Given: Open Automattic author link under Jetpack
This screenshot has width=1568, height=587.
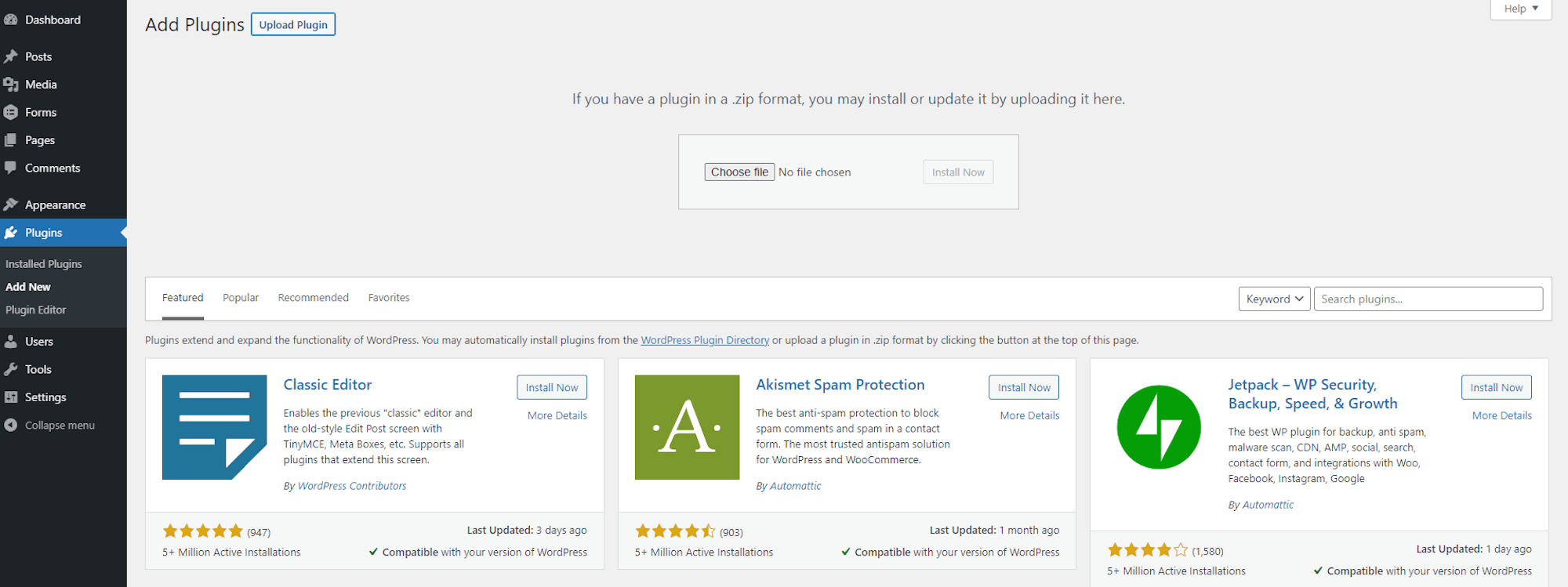Looking at the screenshot, I should tap(1268, 505).
